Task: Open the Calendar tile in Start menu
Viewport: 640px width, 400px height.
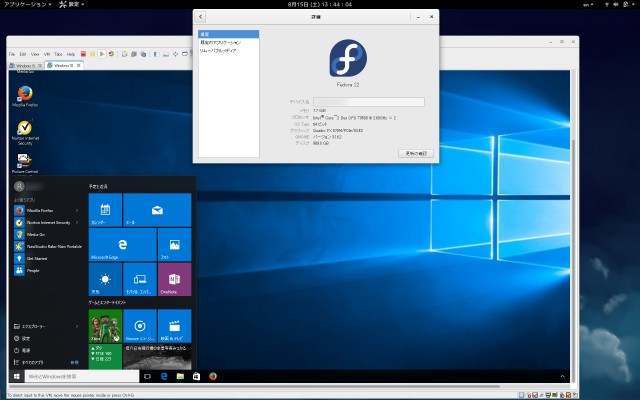Action: pos(105,210)
